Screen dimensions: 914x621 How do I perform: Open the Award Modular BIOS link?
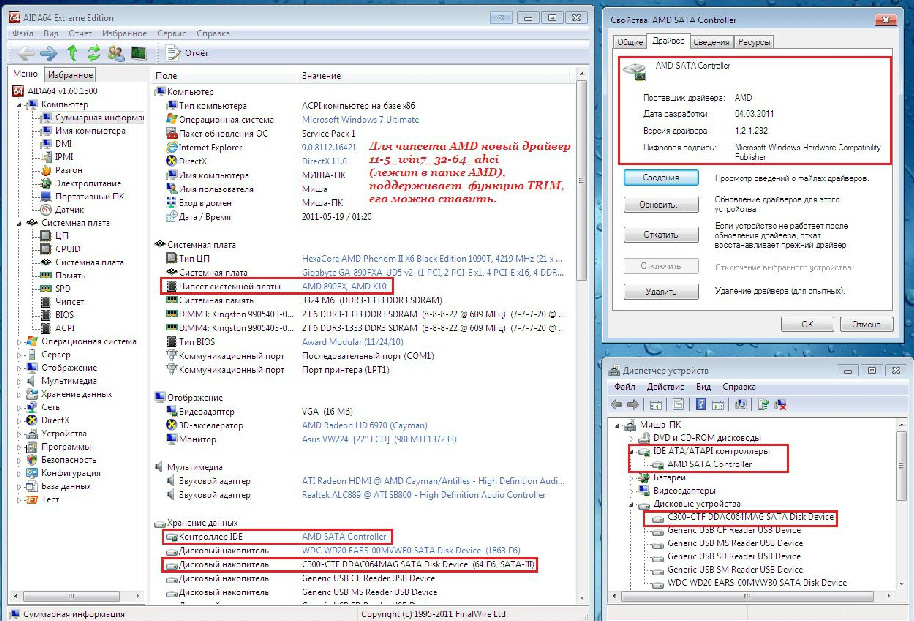[353, 342]
